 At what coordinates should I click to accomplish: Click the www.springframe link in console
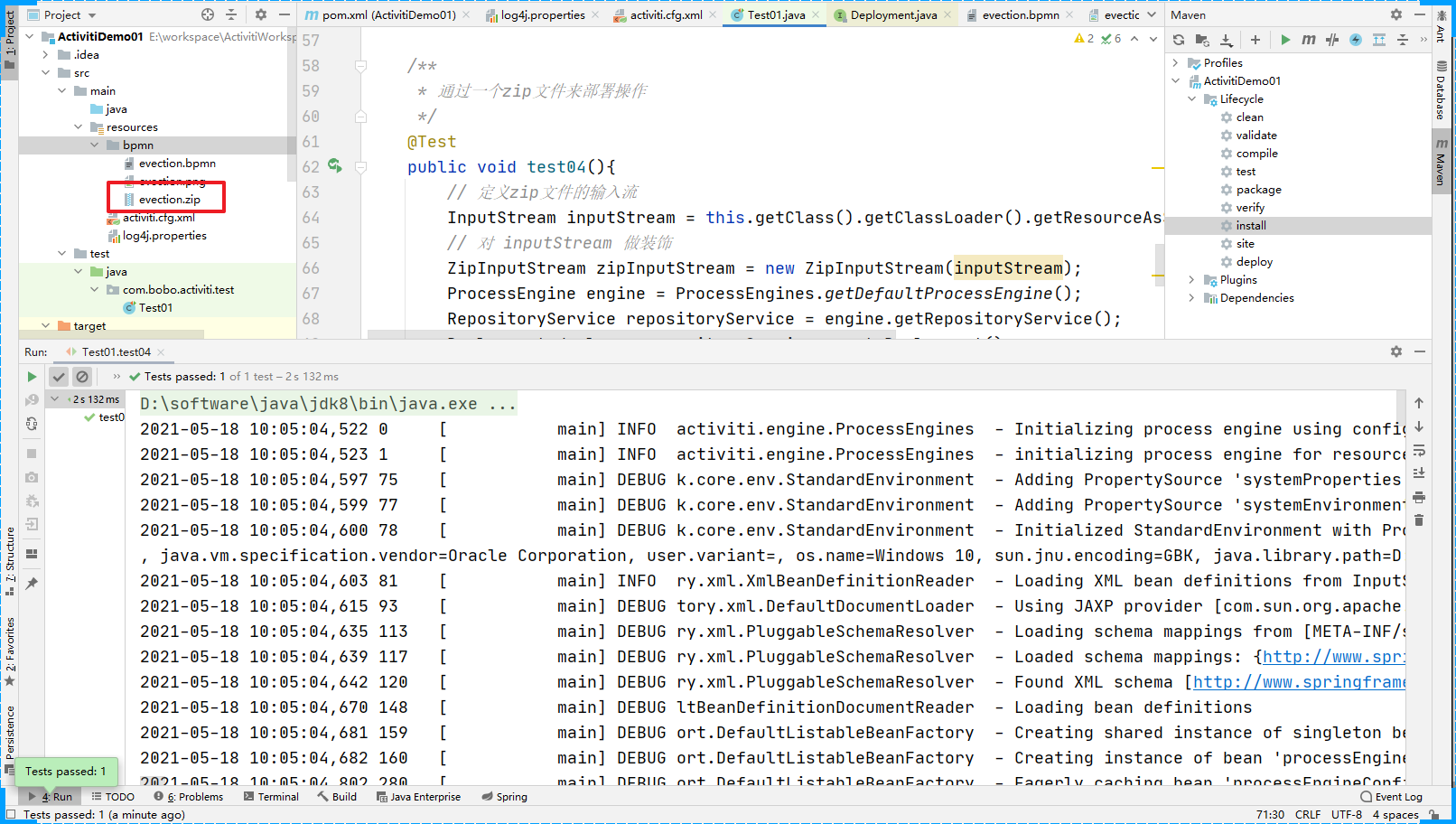pos(1300,682)
